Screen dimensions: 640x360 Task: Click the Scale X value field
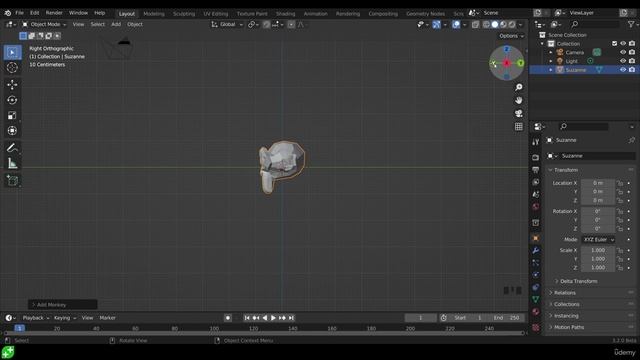pos(598,250)
